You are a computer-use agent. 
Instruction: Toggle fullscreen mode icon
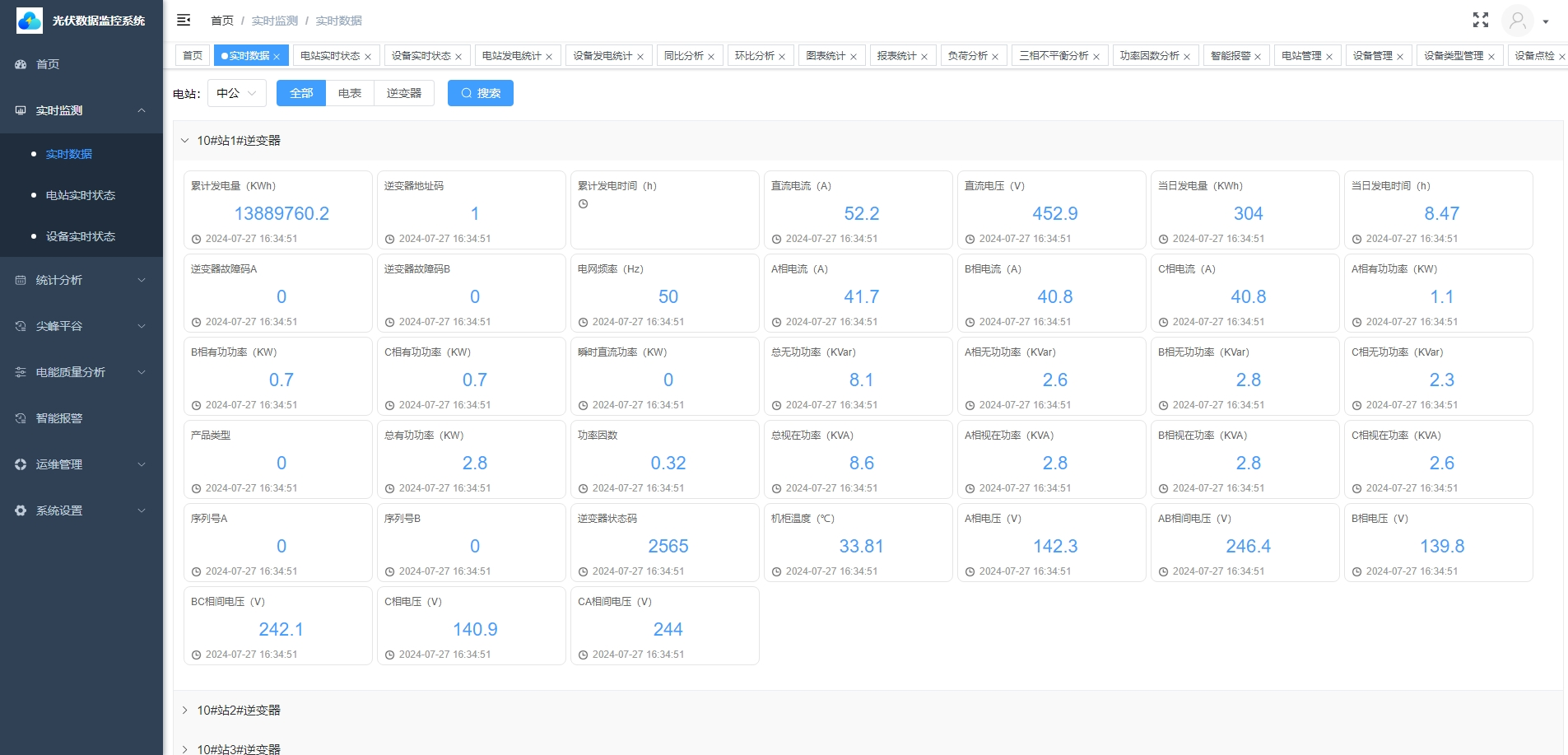coord(1480,21)
